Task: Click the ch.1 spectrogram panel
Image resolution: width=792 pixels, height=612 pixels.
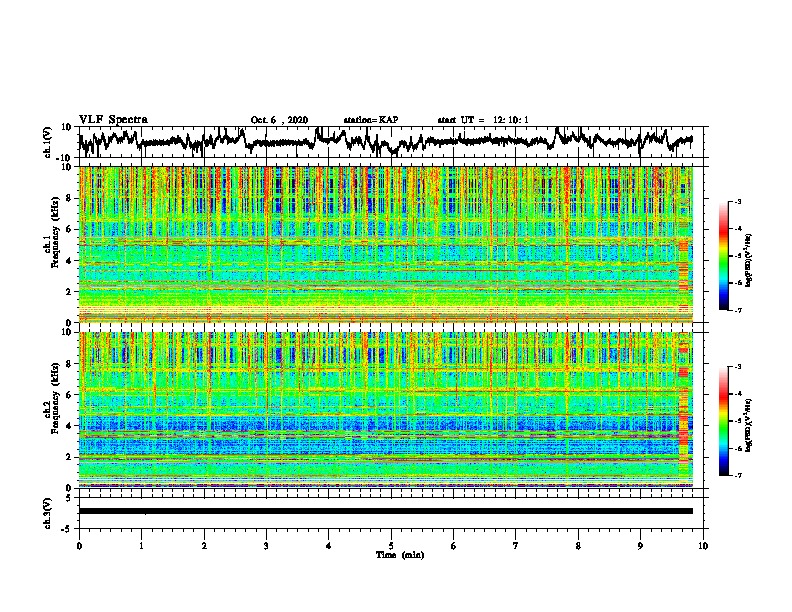Action: tap(385, 244)
